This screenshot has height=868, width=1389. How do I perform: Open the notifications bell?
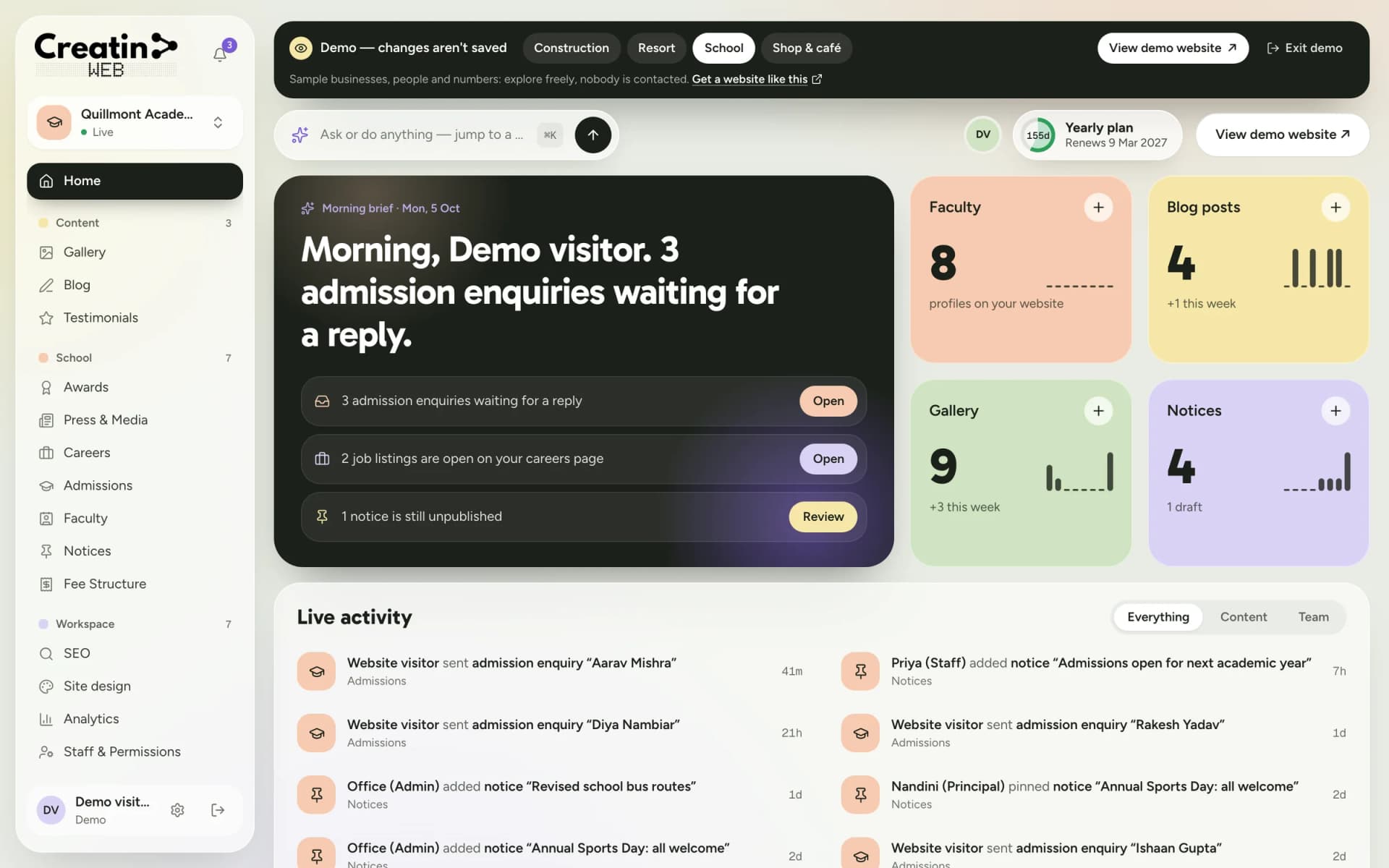(220, 54)
